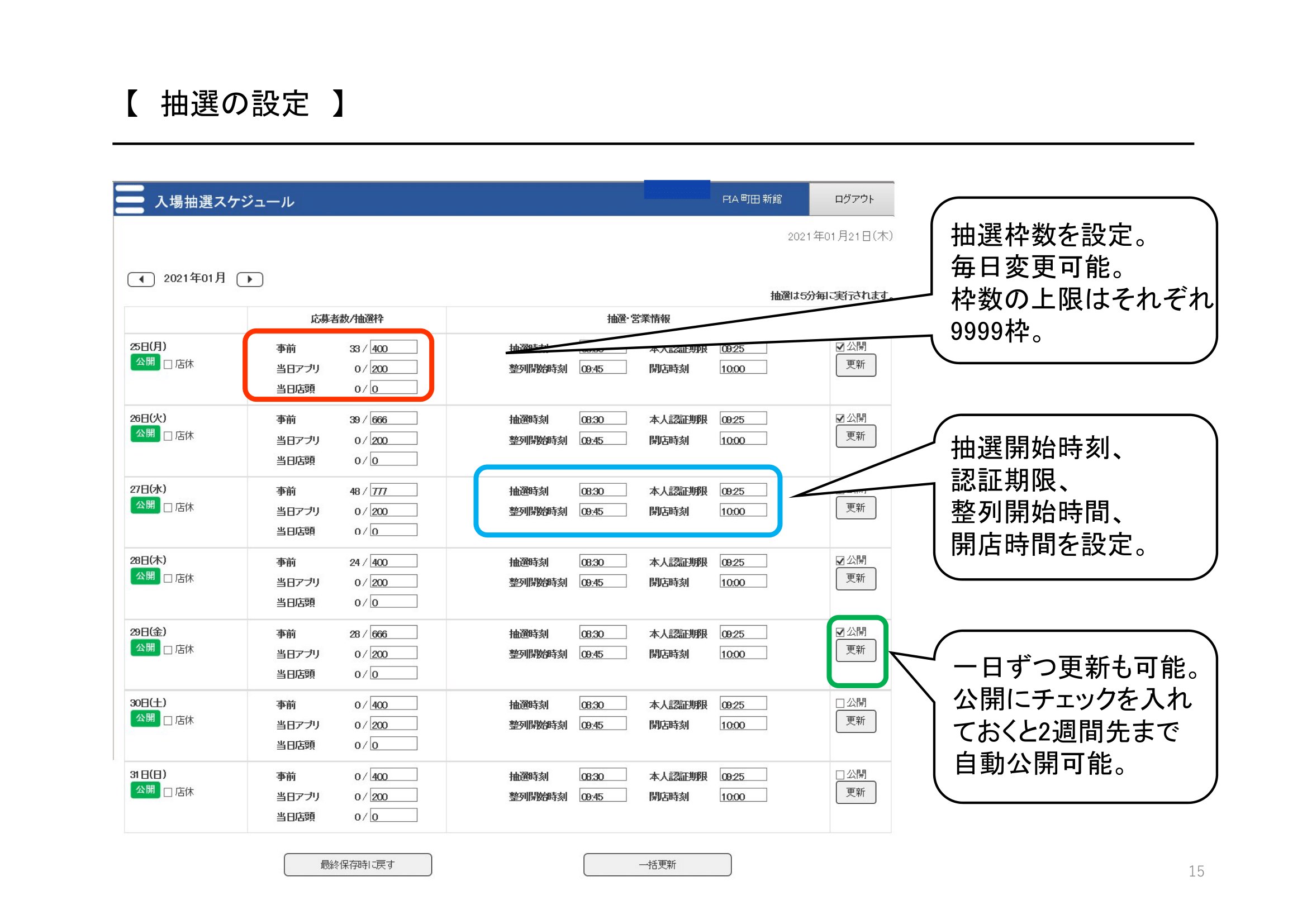Viewport: 1307px width, 924px height.
Task: Click 事前 slots field on 28日(木)
Action: click(393, 561)
